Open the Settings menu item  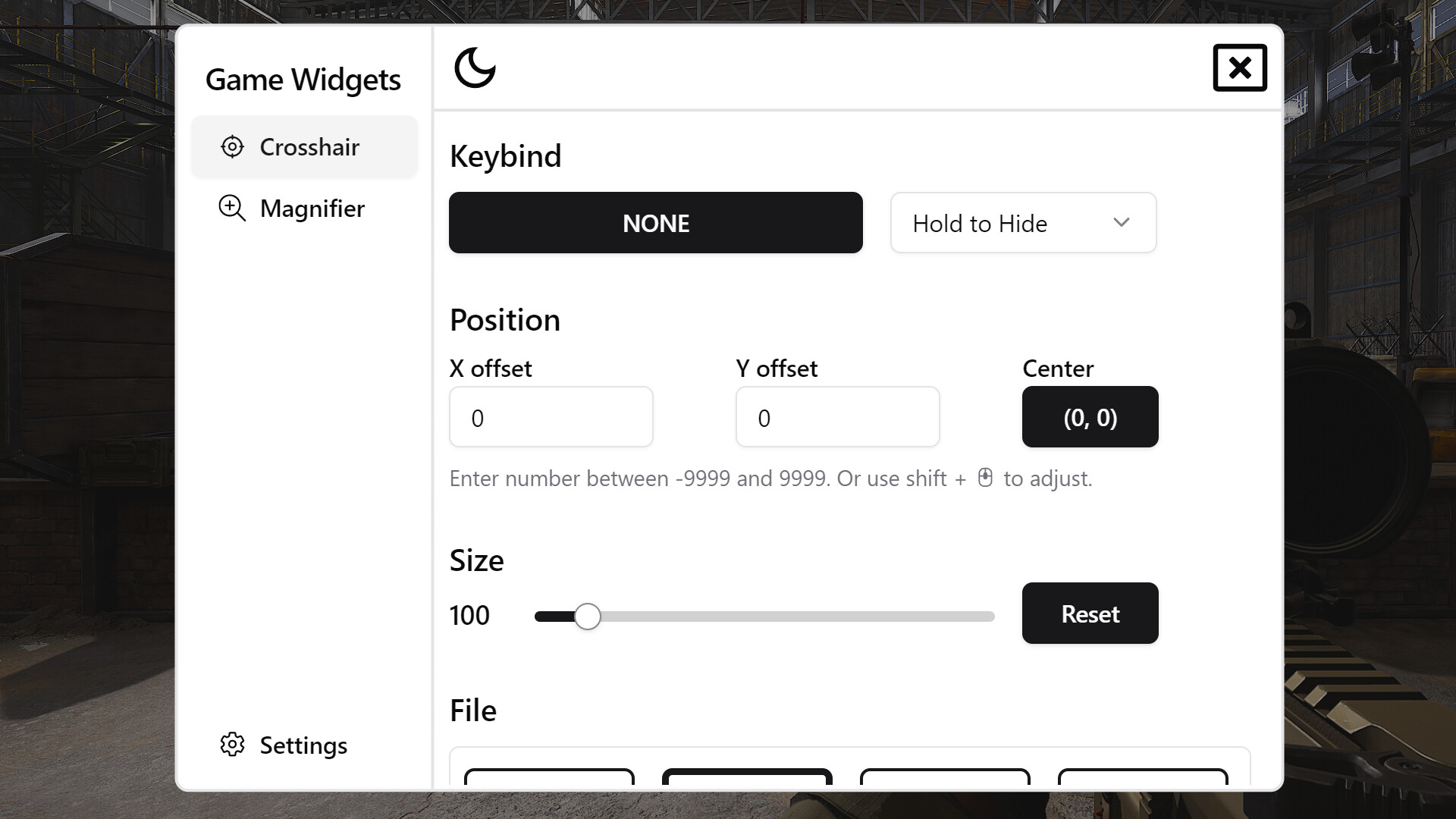pos(303,745)
